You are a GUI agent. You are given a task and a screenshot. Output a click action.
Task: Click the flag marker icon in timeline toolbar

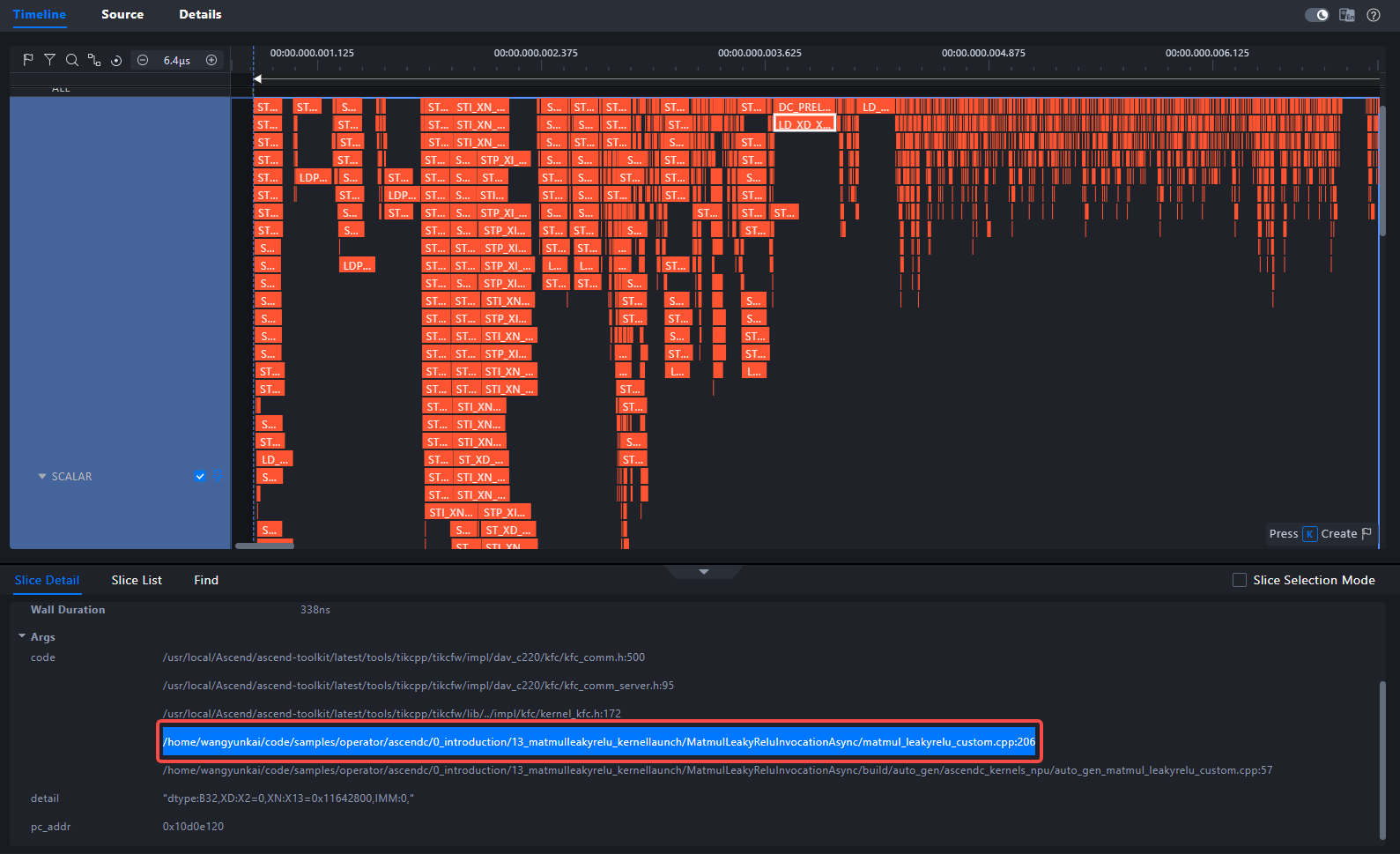(28, 60)
